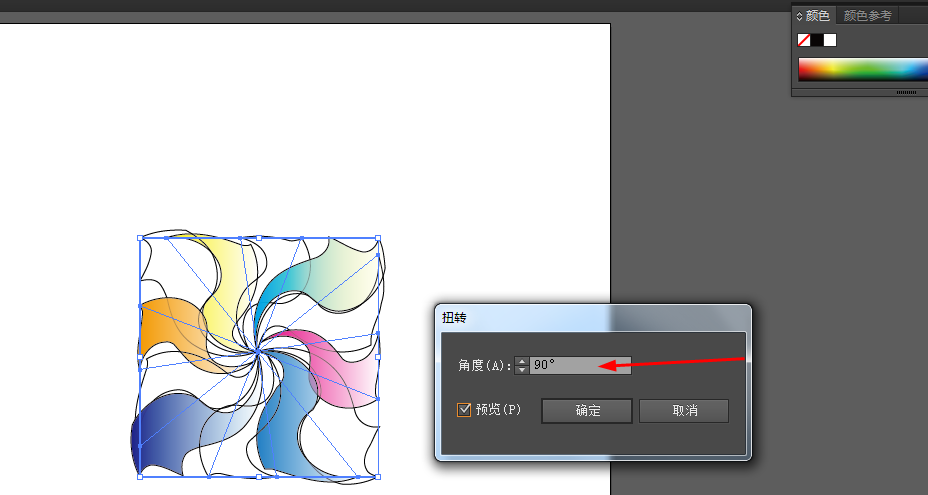Screen dimensions: 928x495
Task: Pick a color from the spectrum bar
Action: point(863,69)
